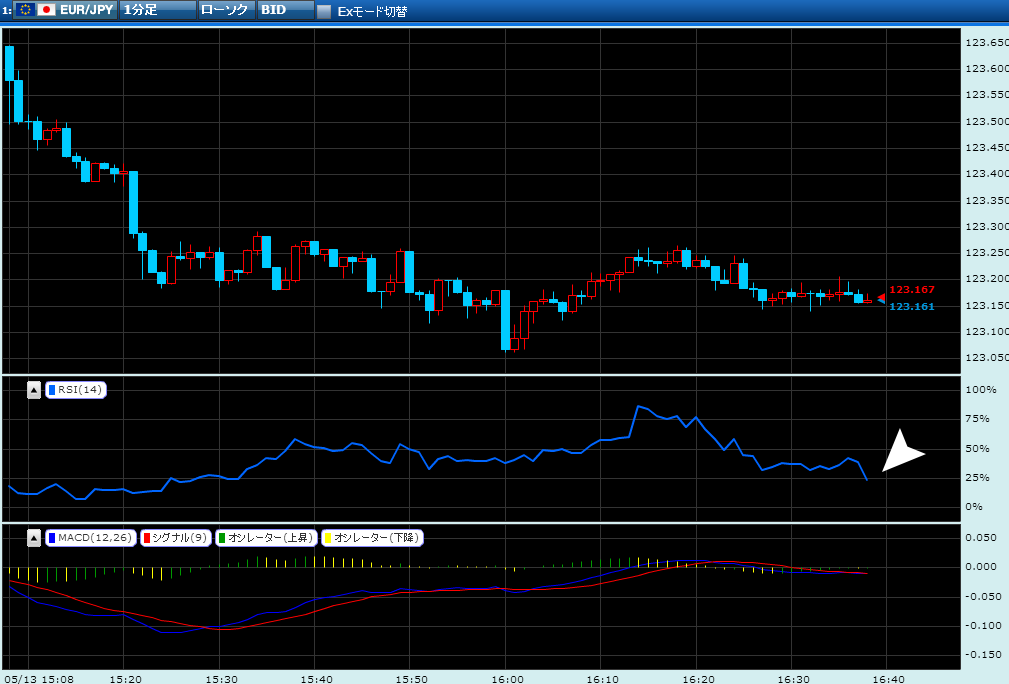Open the ローソク chart type dropdown
The width and height of the screenshot is (1009, 684).
[227, 10]
